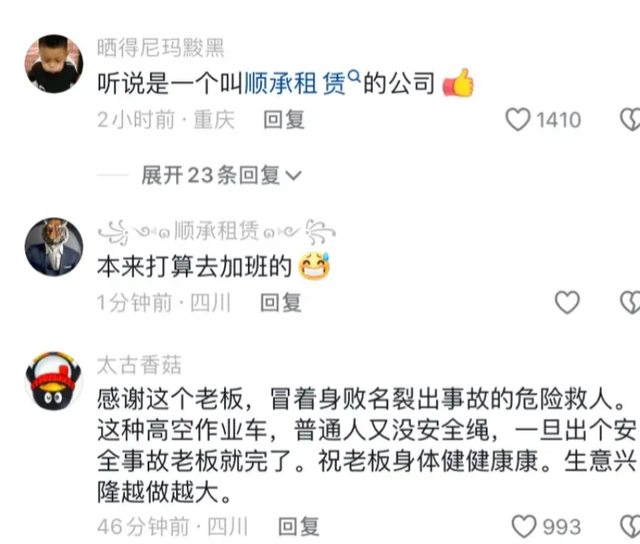Open the tiger-head avatar profile
The image size is (640, 544).
pyautogui.click(x=54, y=247)
